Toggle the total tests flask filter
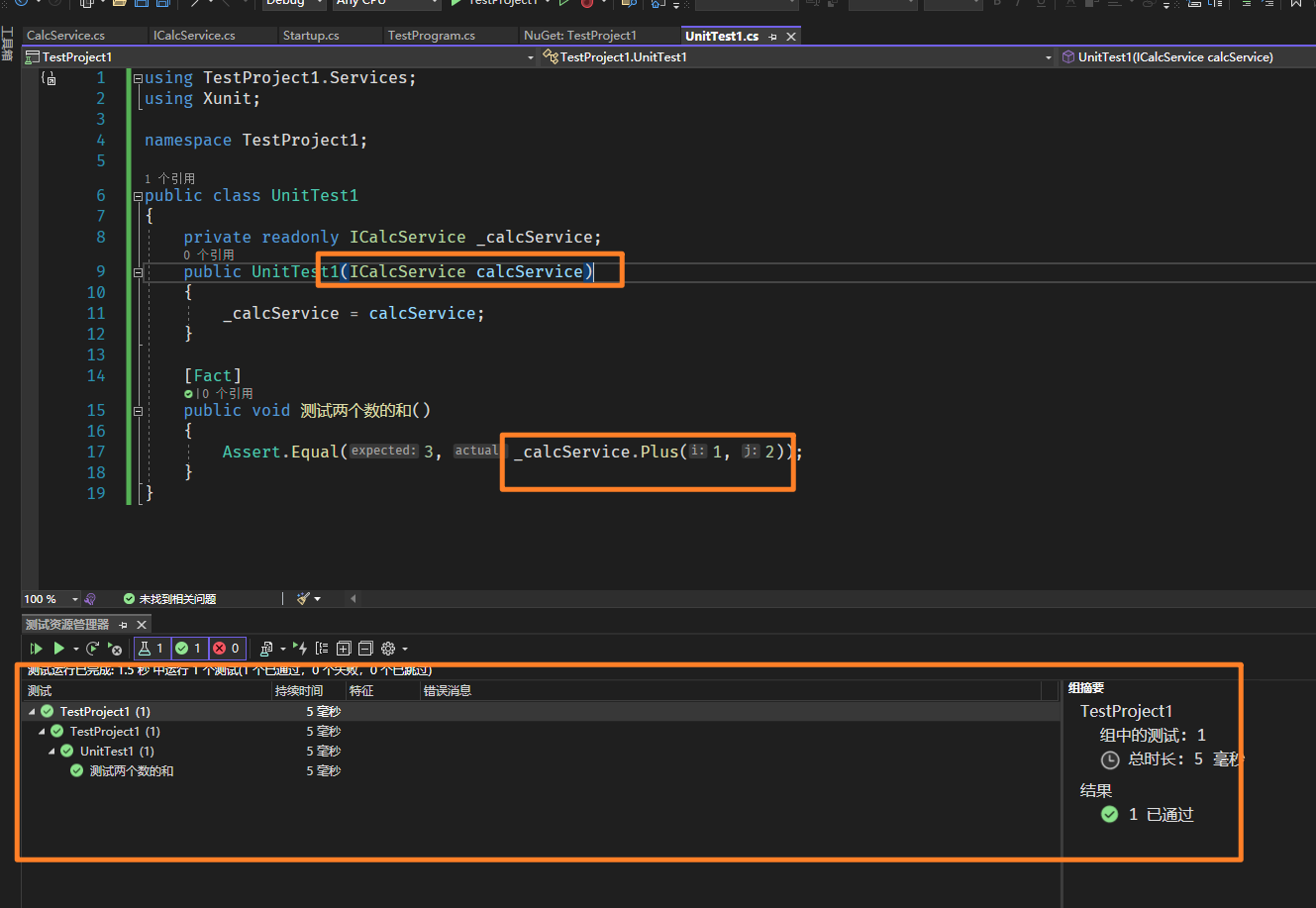This screenshot has width=1316, height=908. 152,649
